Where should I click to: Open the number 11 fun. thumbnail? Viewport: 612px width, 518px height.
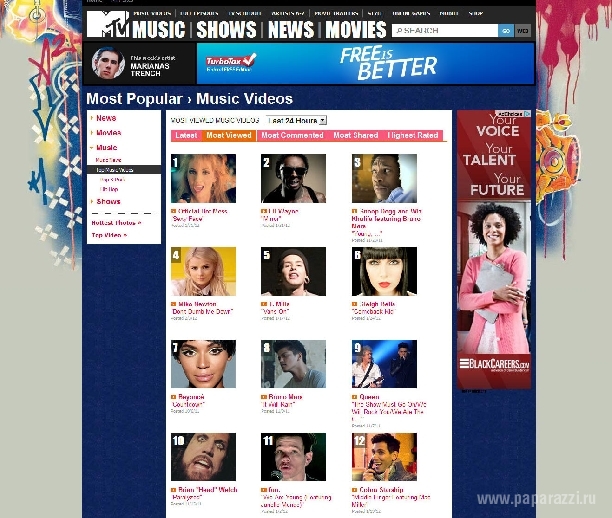(293, 457)
